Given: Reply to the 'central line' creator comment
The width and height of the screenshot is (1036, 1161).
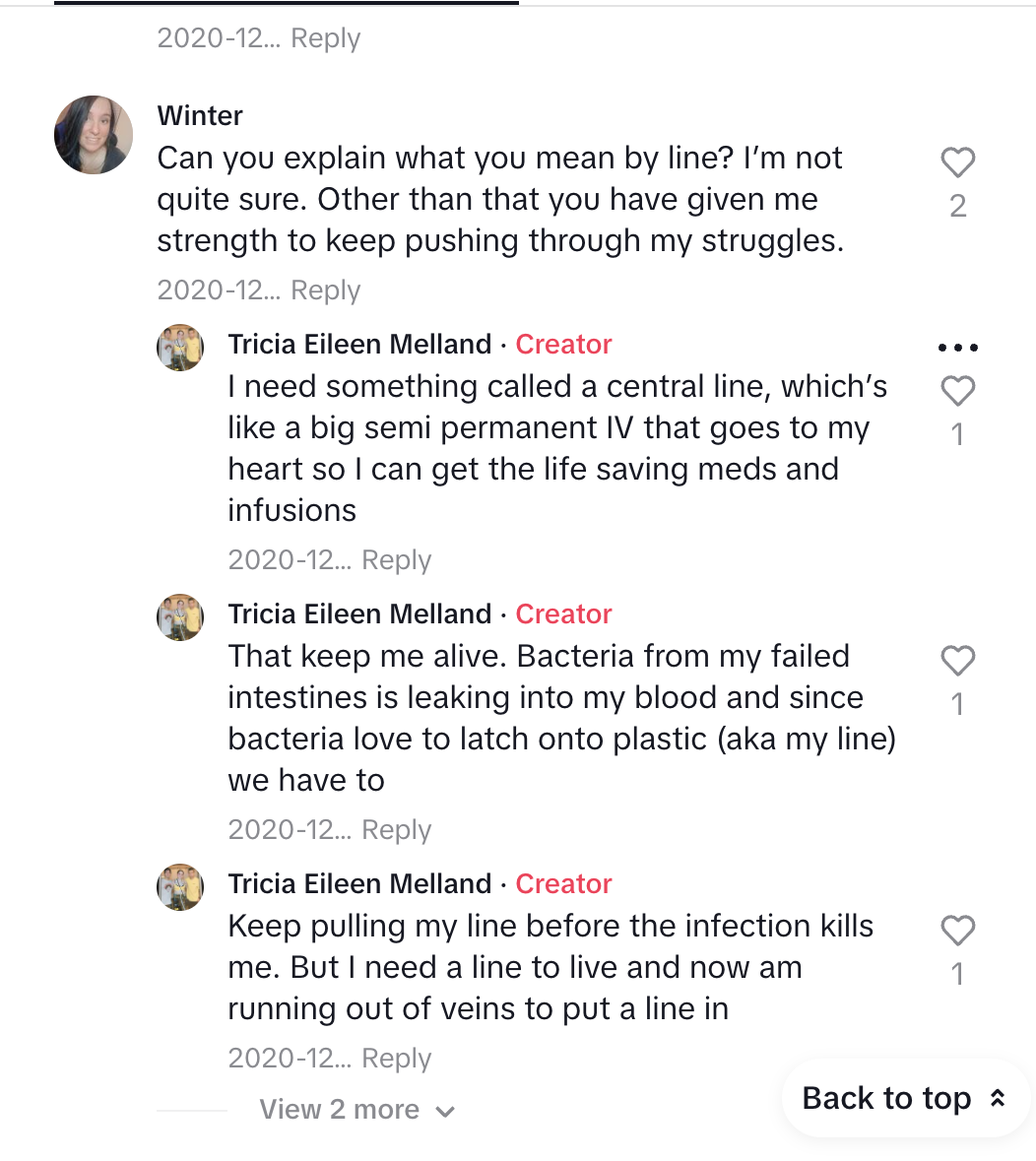Looking at the screenshot, I should tap(396, 559).
